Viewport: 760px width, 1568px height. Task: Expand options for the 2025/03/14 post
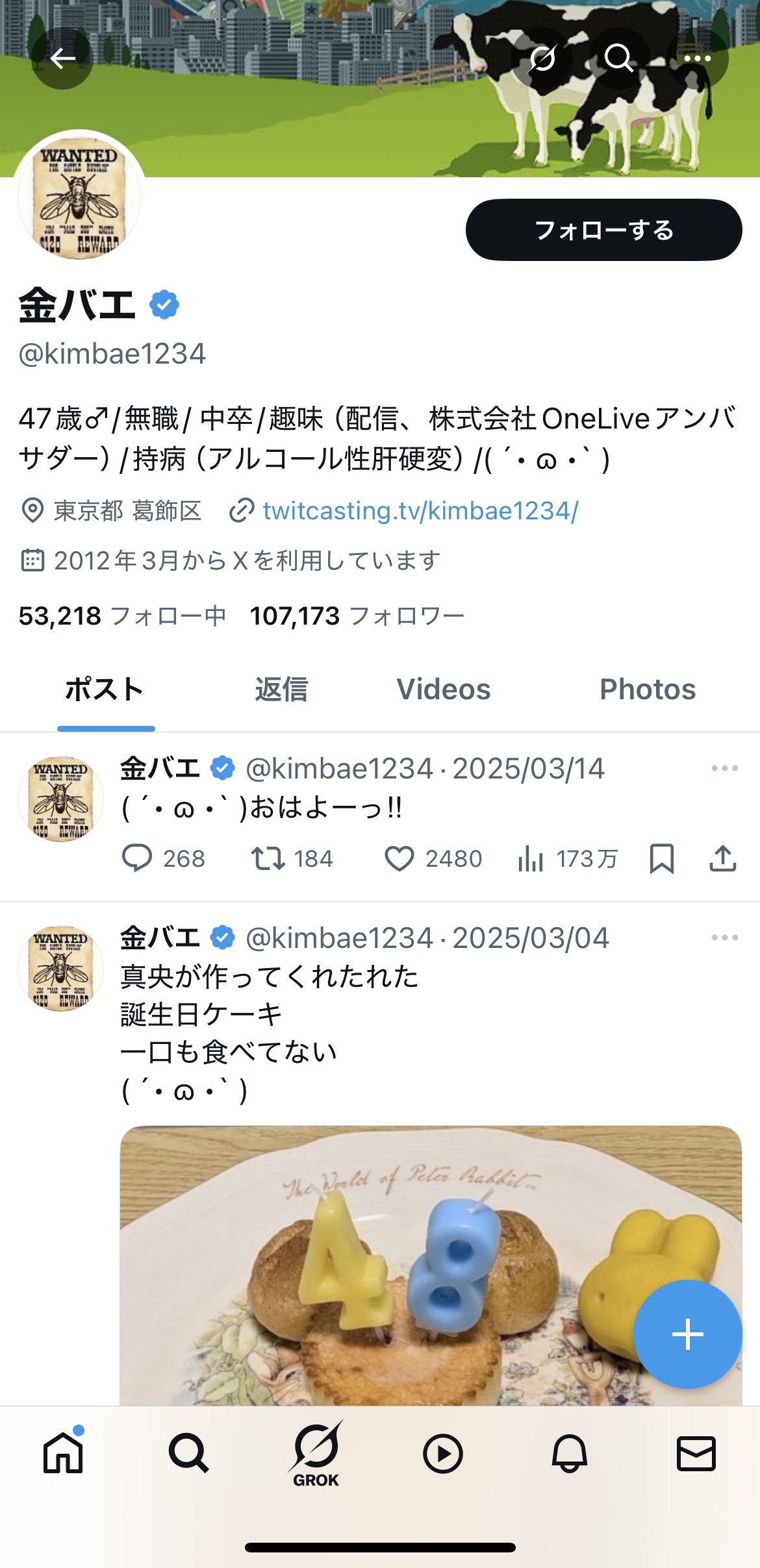coord(724,768)
